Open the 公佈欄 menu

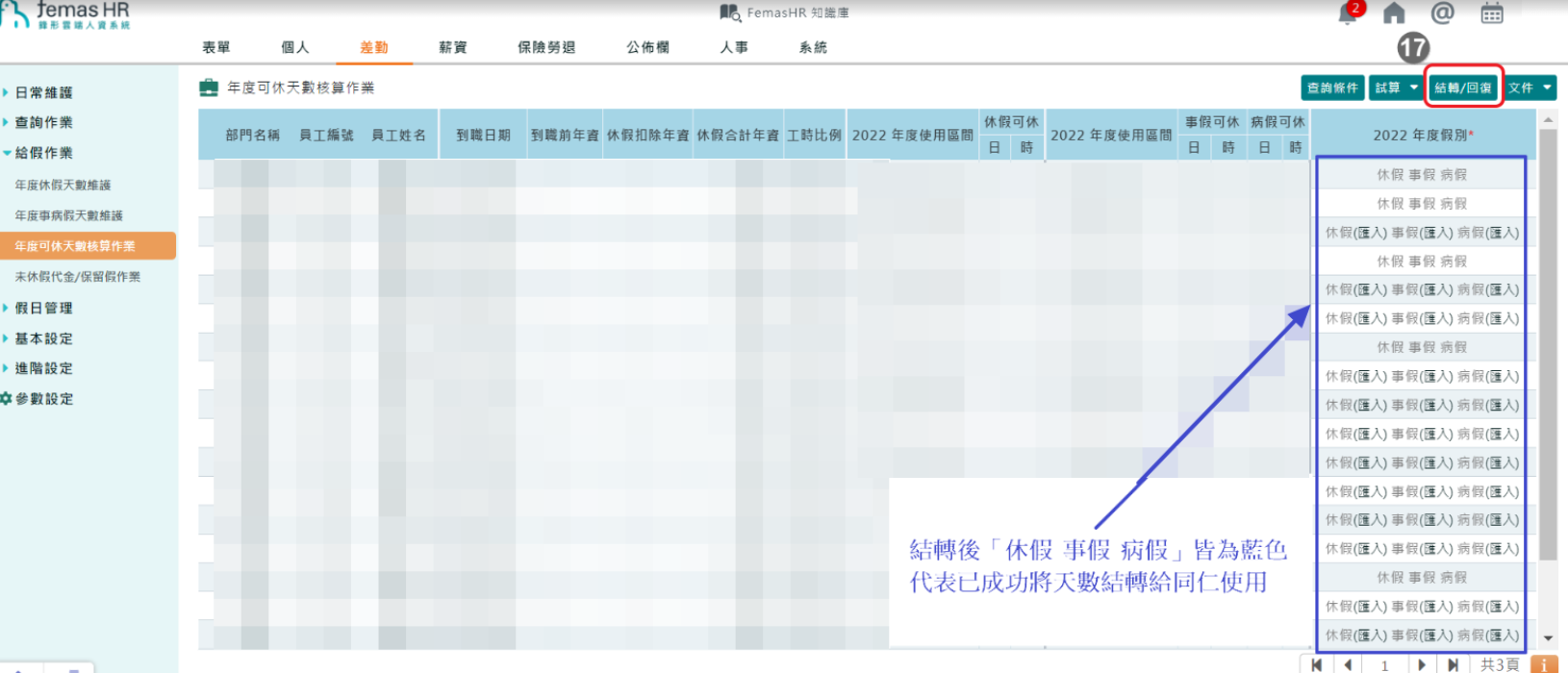[648, 47]
